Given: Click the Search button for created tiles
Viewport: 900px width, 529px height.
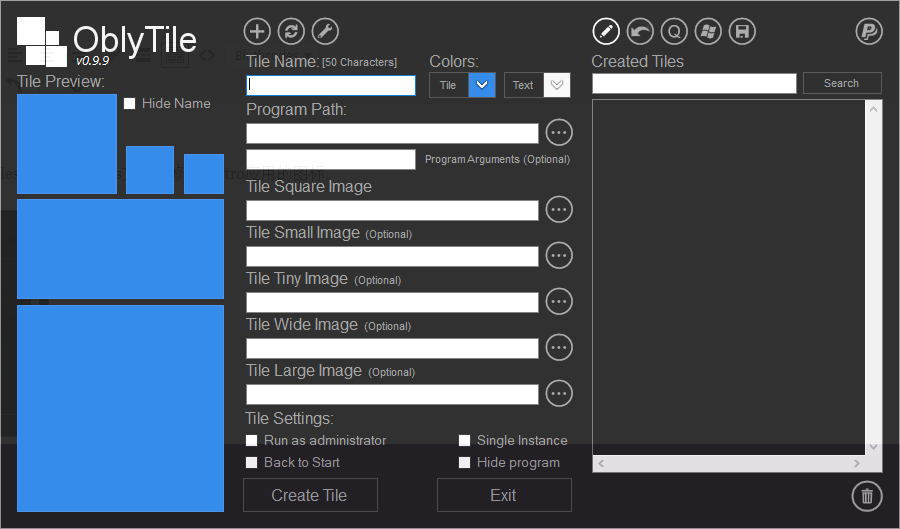Looking at the screenshot, I should [x=842, y=83].
